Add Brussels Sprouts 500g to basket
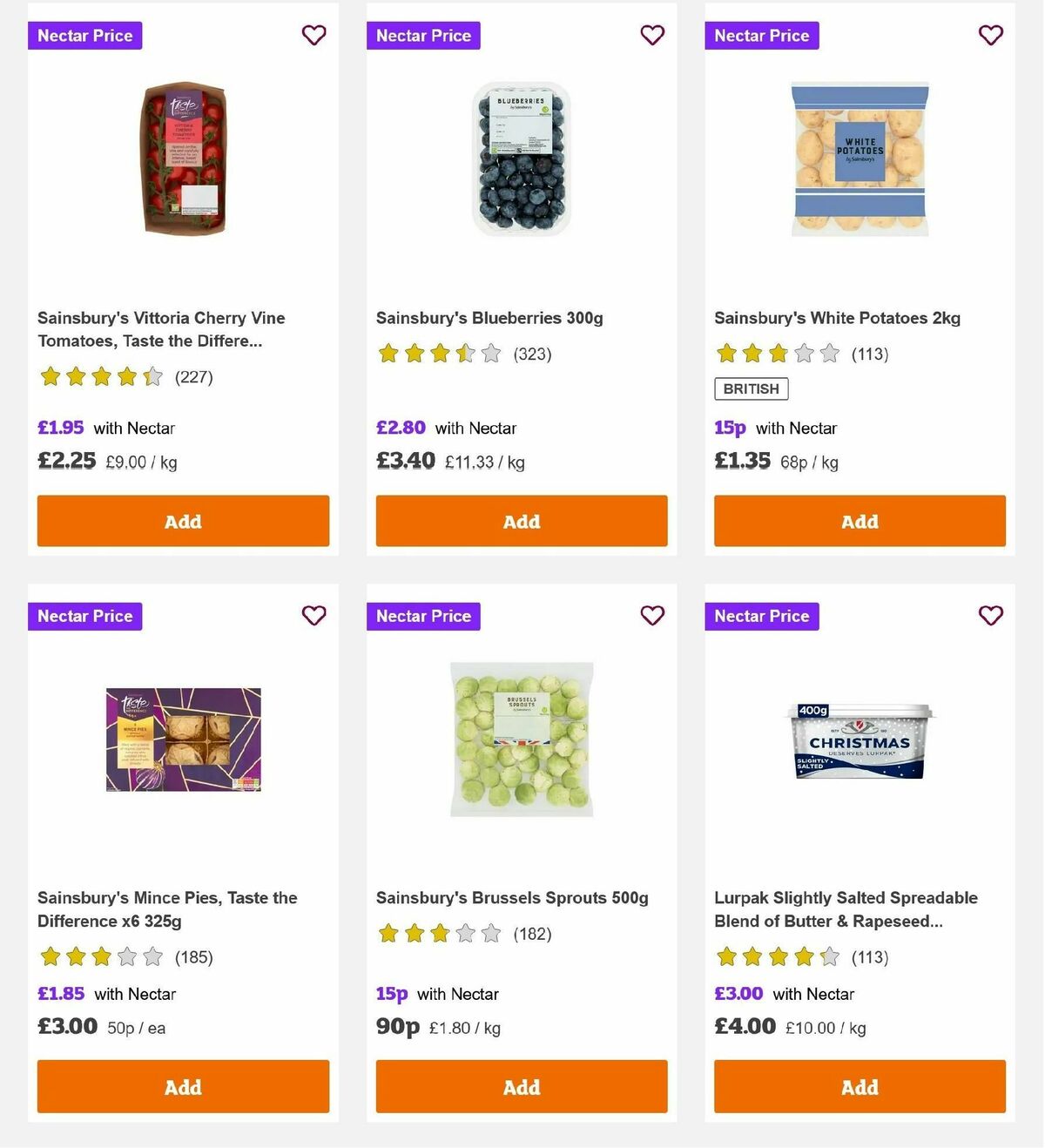Viewport: 1045px width, 1148px height. click(521, 1086)
